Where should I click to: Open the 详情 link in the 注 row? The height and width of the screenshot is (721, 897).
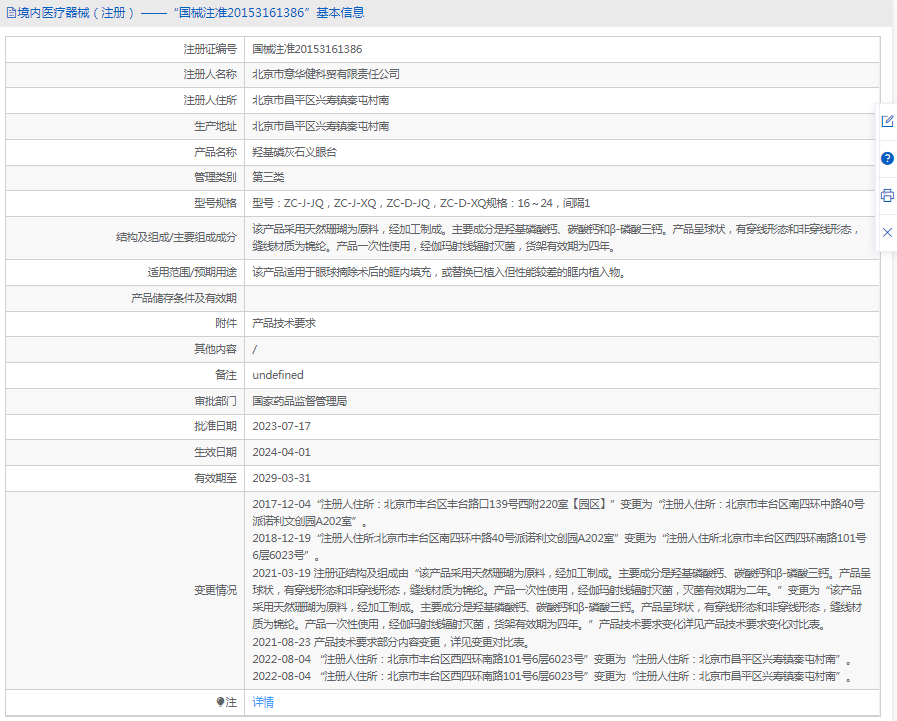[263, 702]
